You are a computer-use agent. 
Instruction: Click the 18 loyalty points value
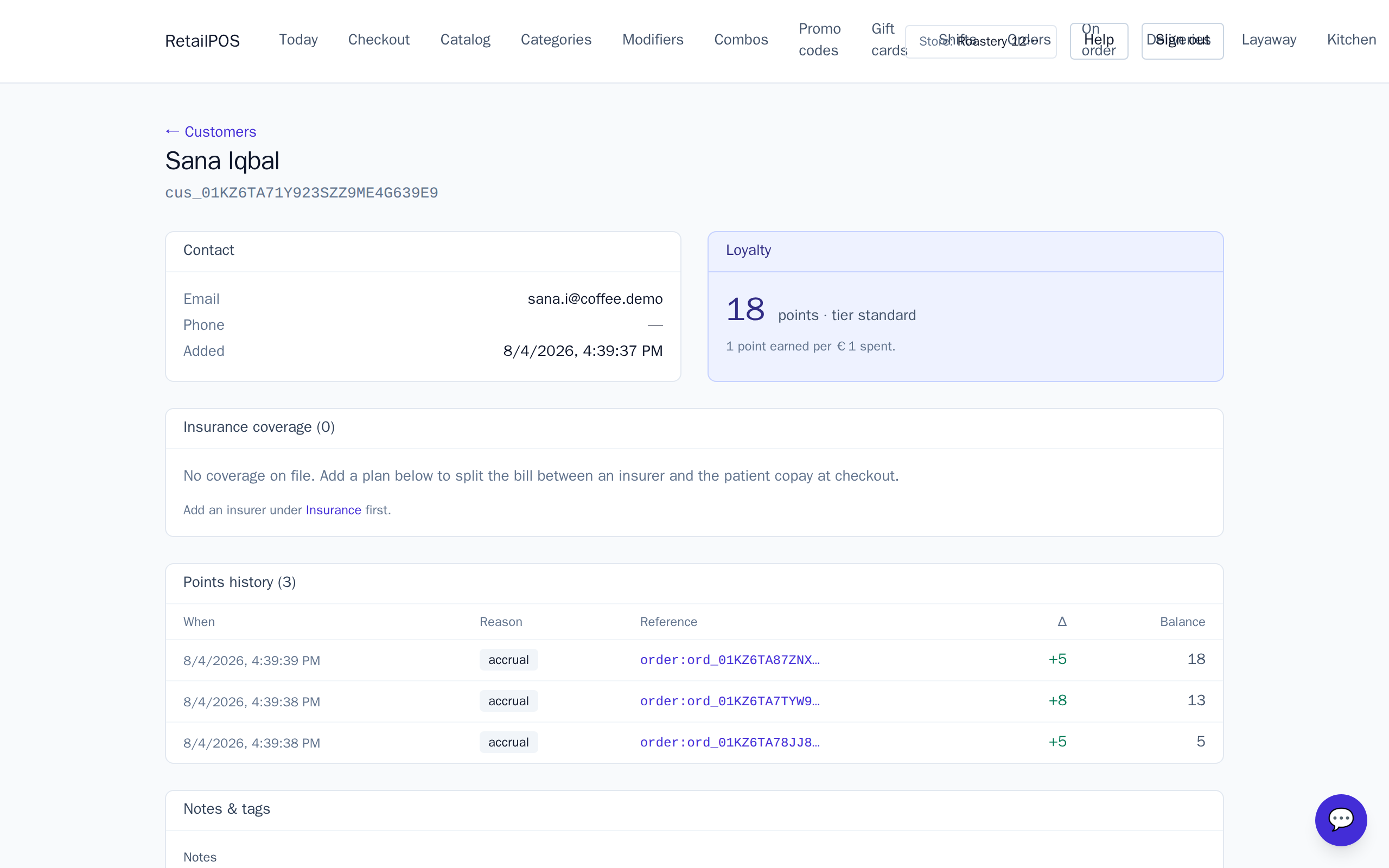745,309
